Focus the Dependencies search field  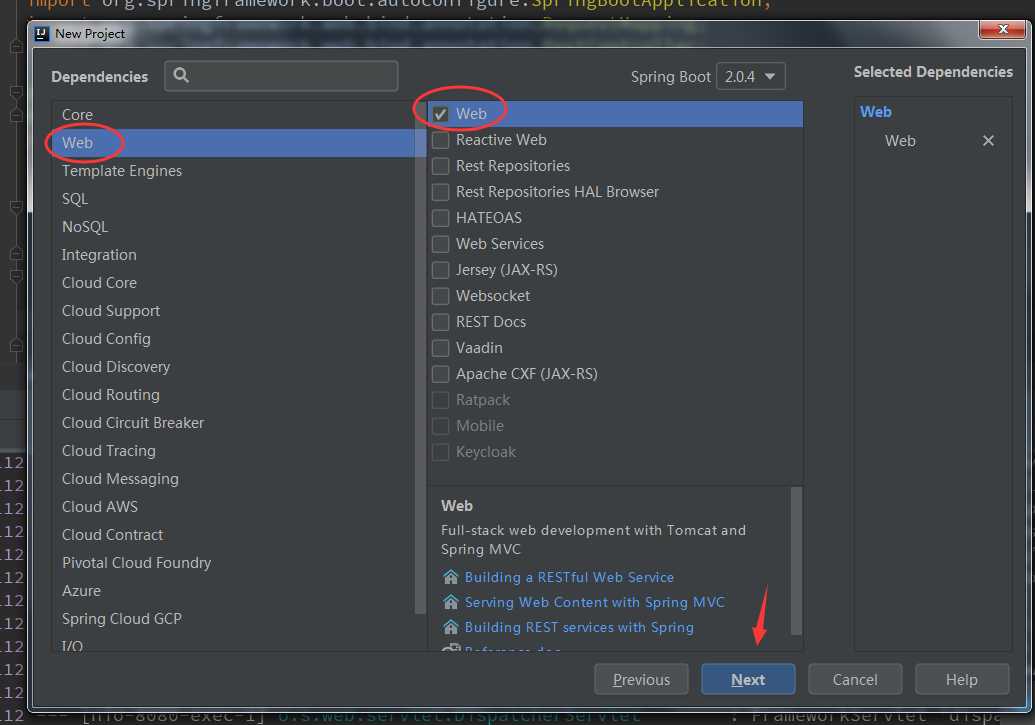coord(281,76)
